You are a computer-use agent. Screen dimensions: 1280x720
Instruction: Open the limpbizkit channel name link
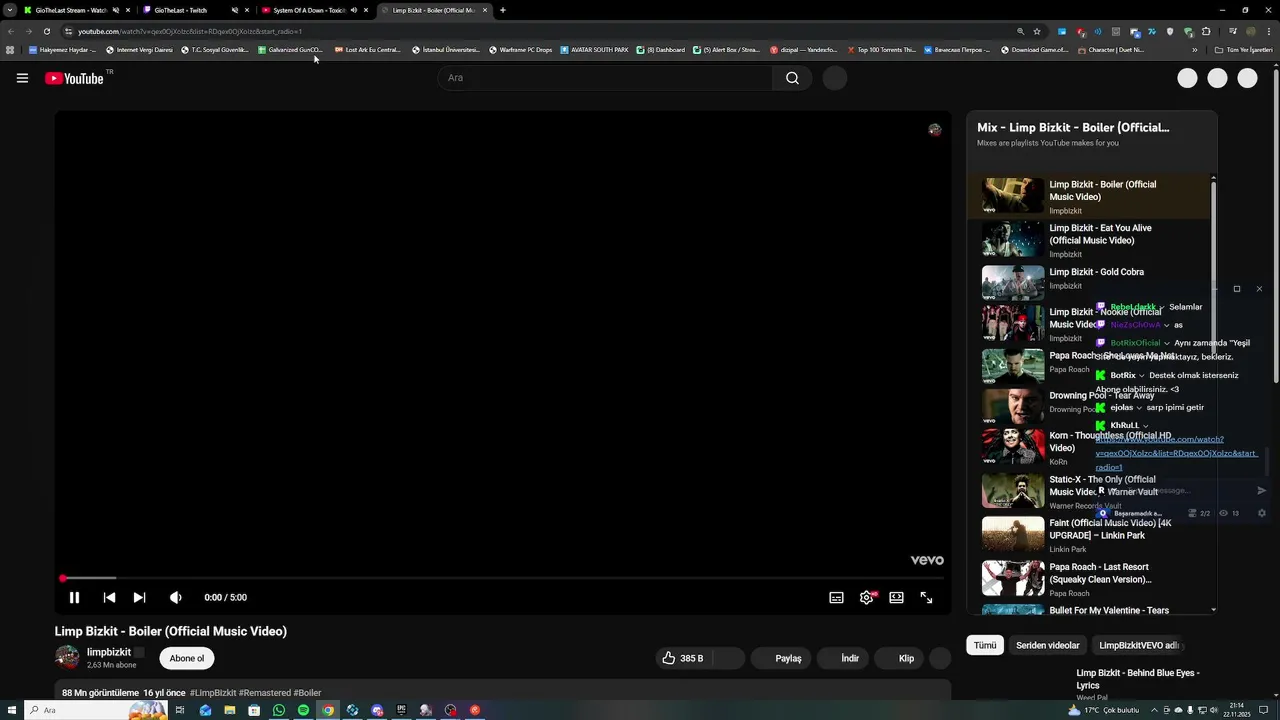109,652
